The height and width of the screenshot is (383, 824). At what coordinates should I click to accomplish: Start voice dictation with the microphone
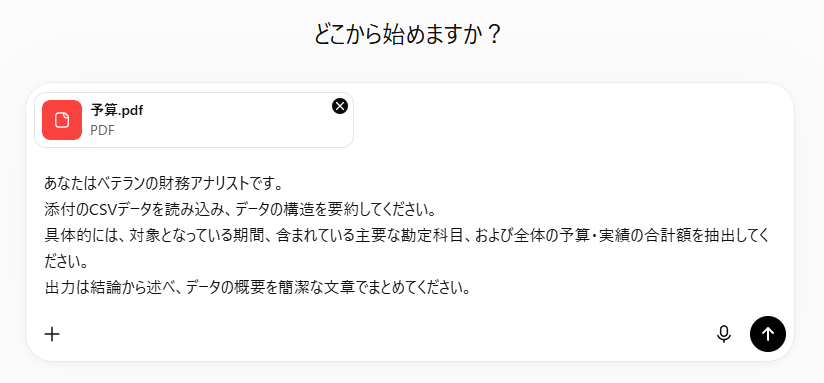click(724, 334)
